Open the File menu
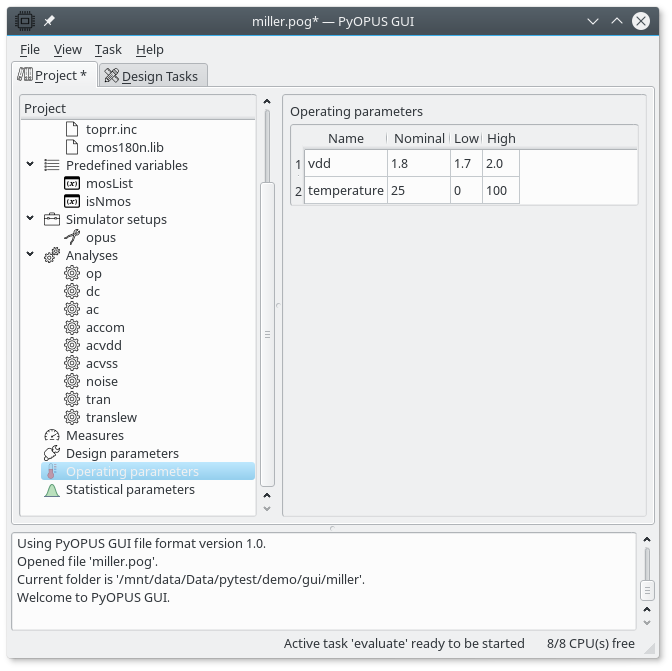 30,49
